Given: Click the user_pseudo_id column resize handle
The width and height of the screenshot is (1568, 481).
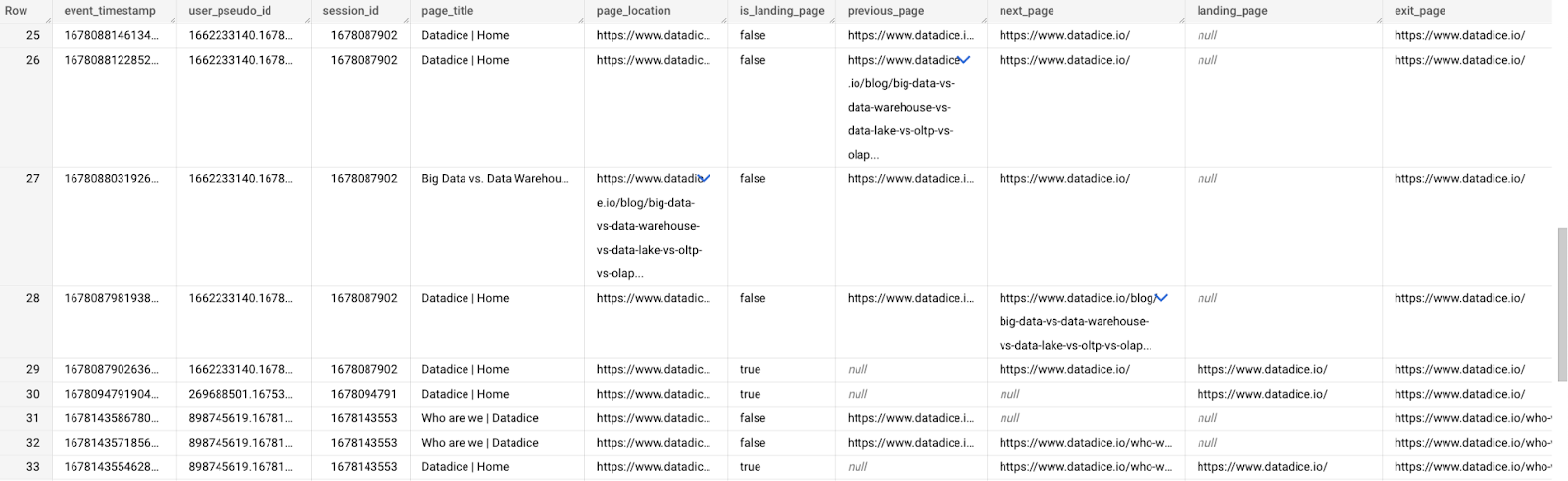Looking at the screenshot, I should pos(307,20).
